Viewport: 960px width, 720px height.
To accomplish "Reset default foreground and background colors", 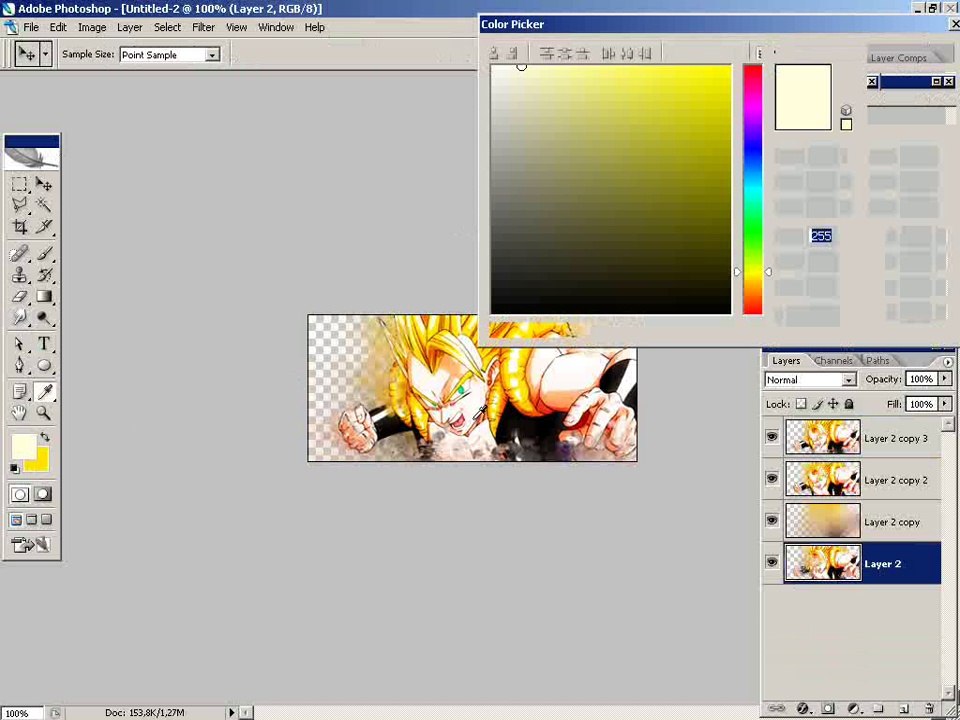I will coord(15,468).
